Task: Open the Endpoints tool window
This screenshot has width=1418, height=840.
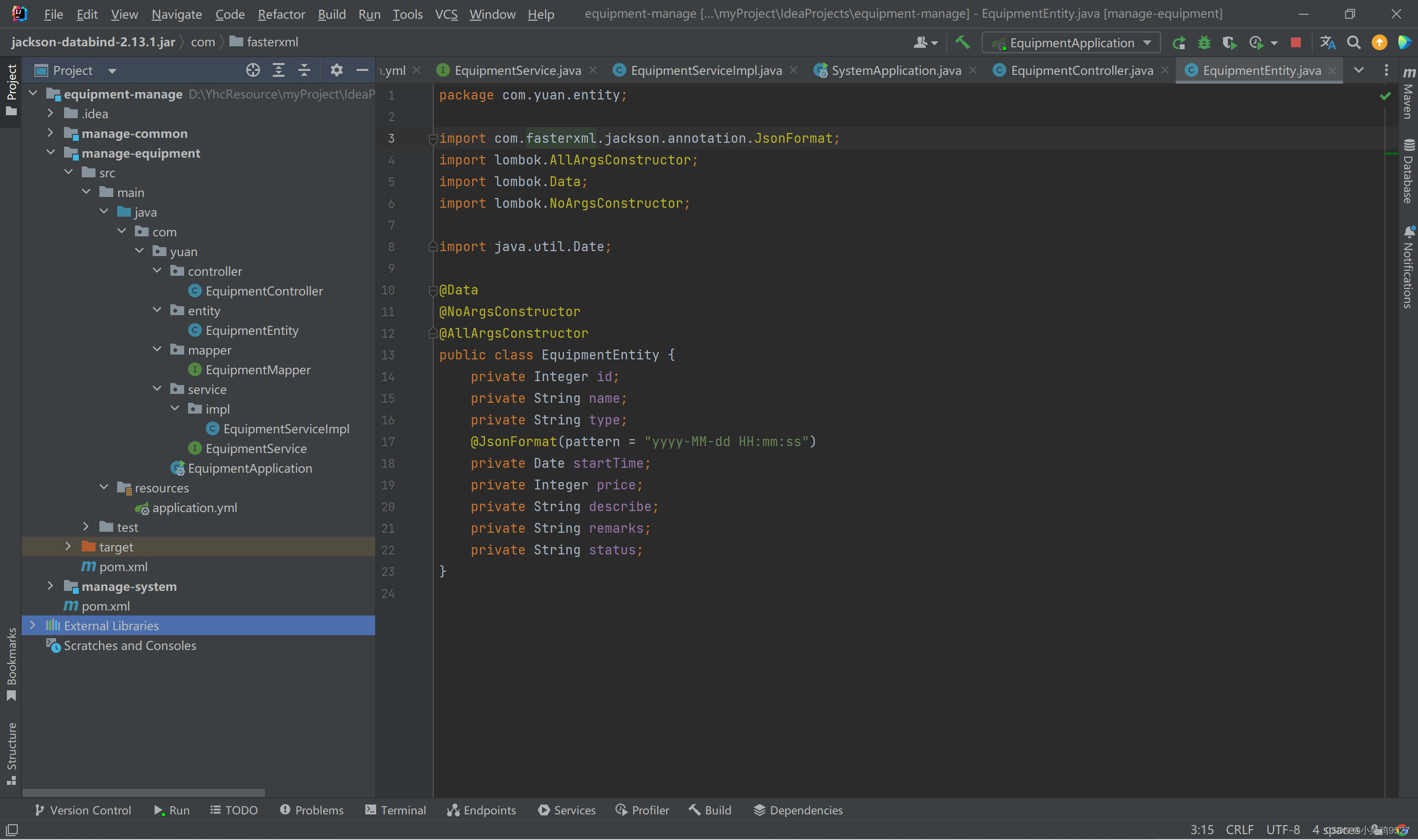Action: (x=482, y=810)
